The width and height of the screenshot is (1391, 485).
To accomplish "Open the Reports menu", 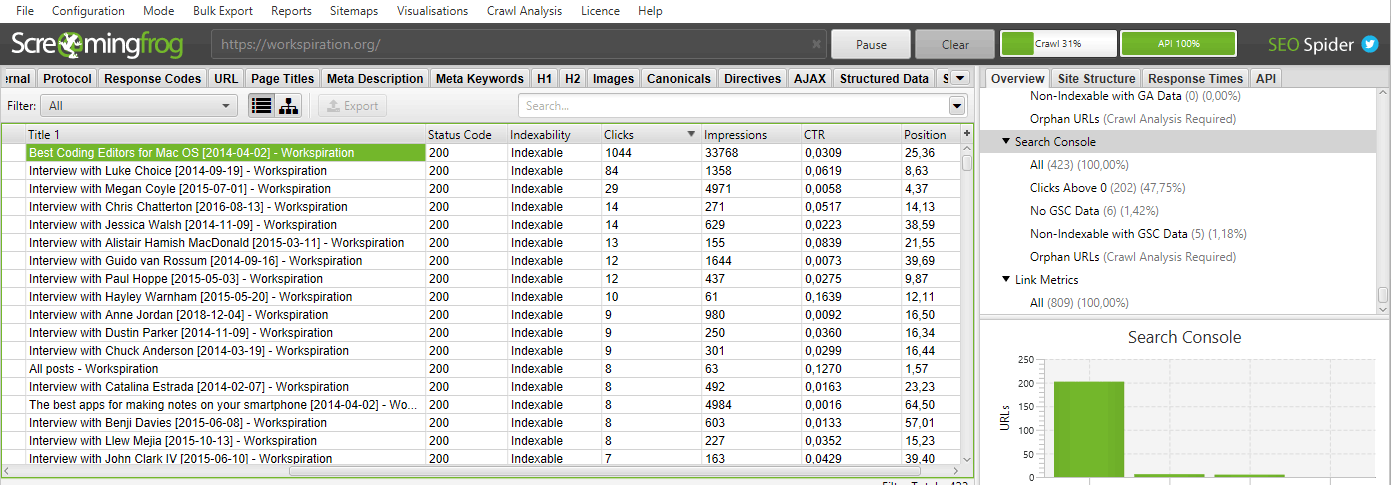I will click(x=291, y=11).
